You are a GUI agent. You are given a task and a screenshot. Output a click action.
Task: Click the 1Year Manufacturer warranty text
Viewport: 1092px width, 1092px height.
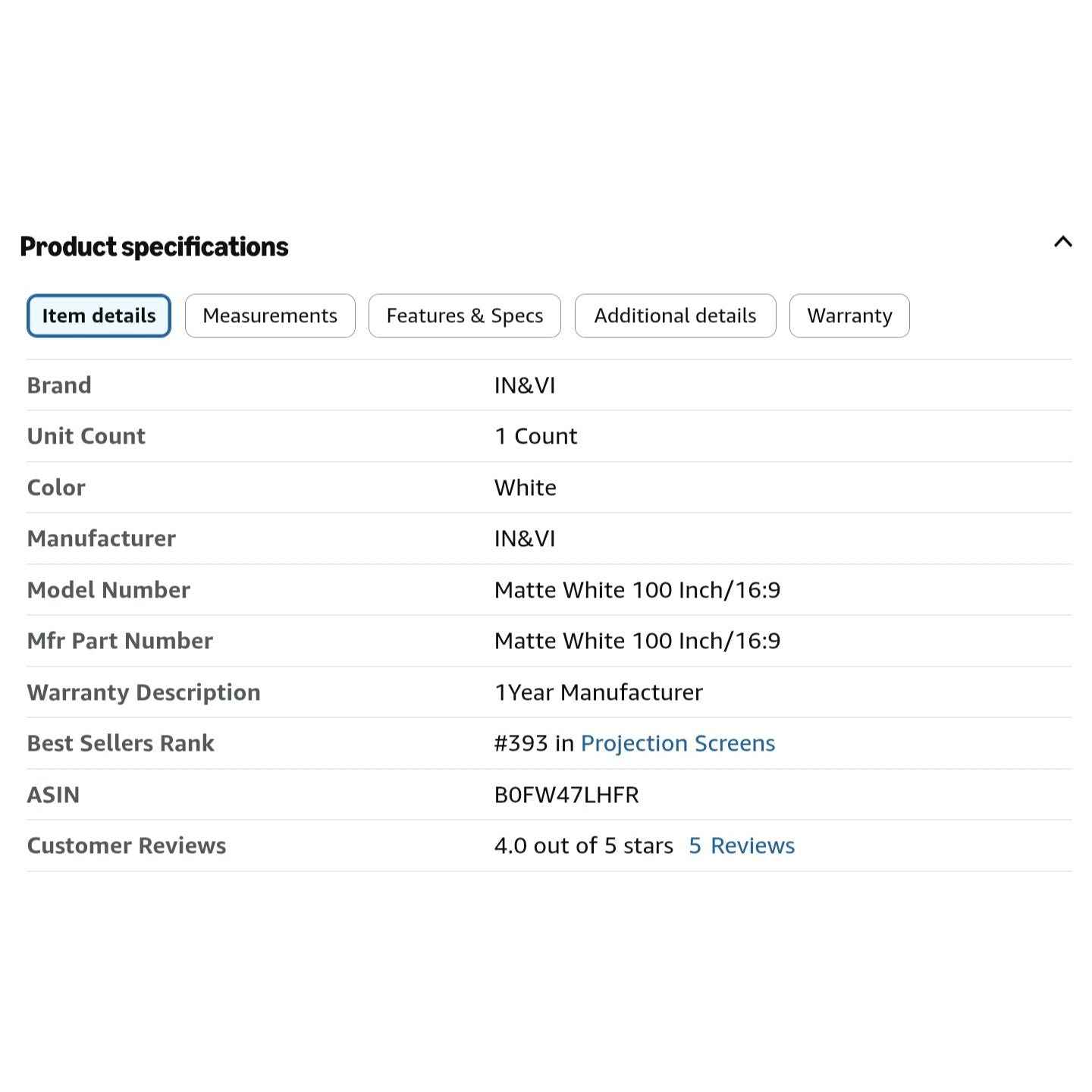click(598, 692)
